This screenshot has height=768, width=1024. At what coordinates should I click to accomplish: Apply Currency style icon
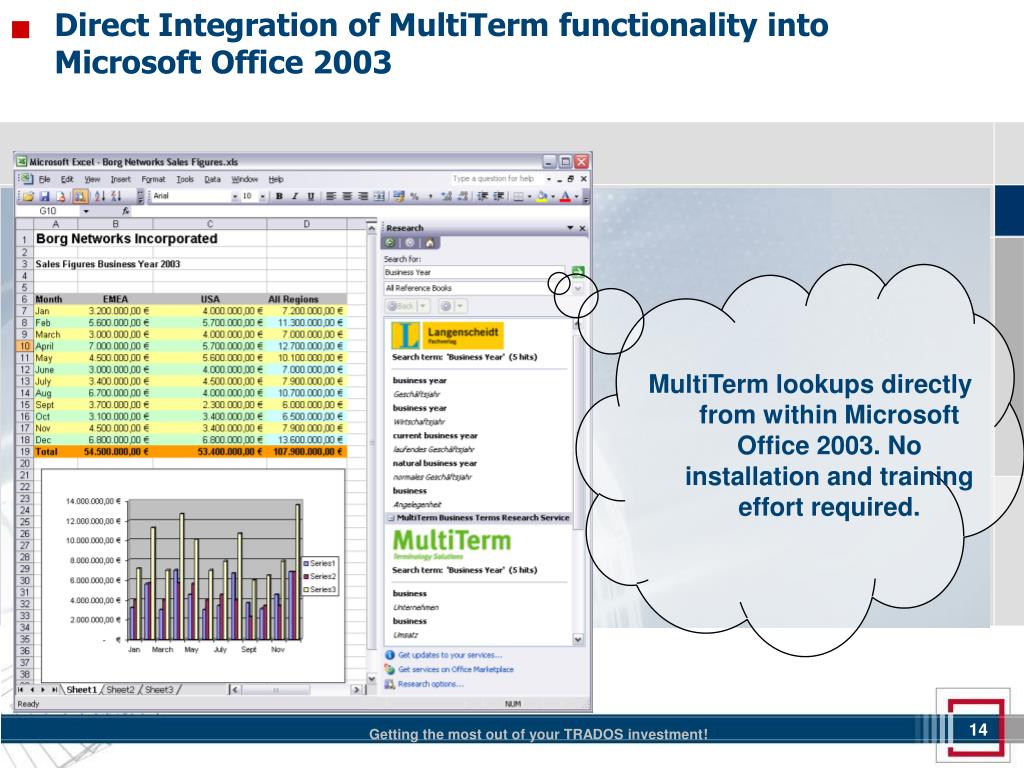[398, 196]
